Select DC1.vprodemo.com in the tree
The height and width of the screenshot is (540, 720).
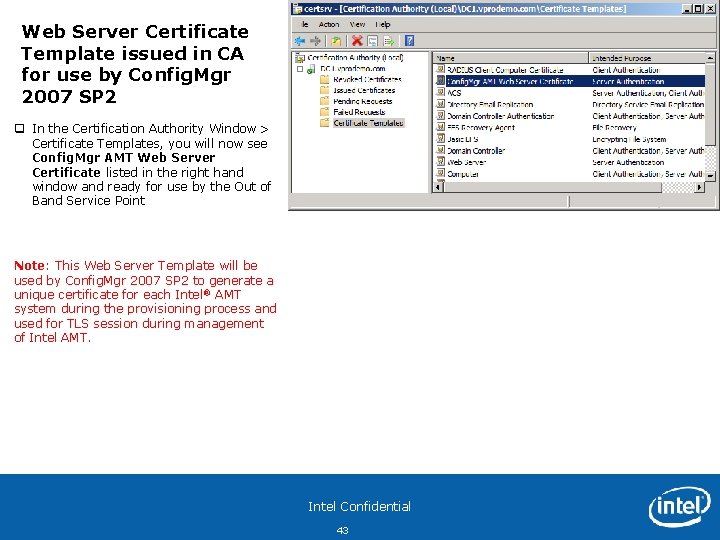[x=353, y=69]
